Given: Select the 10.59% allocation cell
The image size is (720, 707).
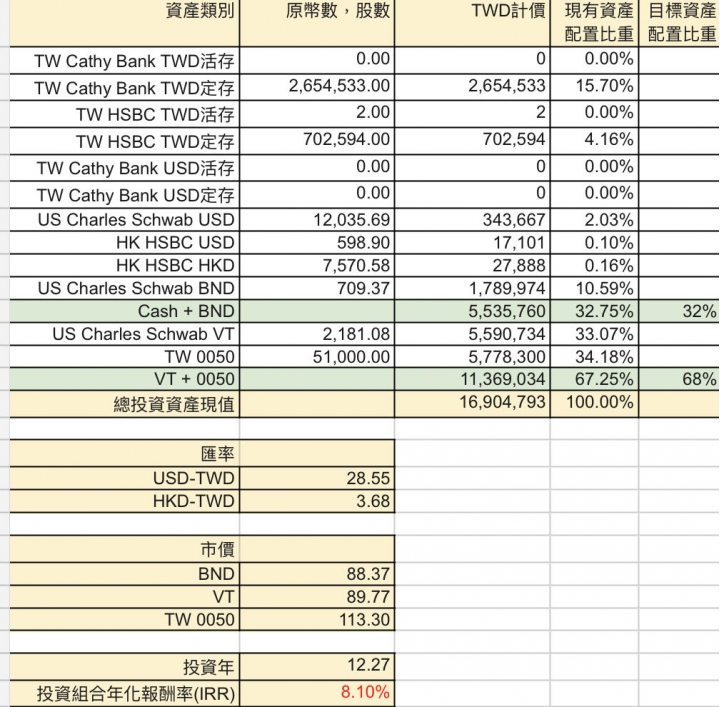Looking at the screenshot, I should coord(594,288).
